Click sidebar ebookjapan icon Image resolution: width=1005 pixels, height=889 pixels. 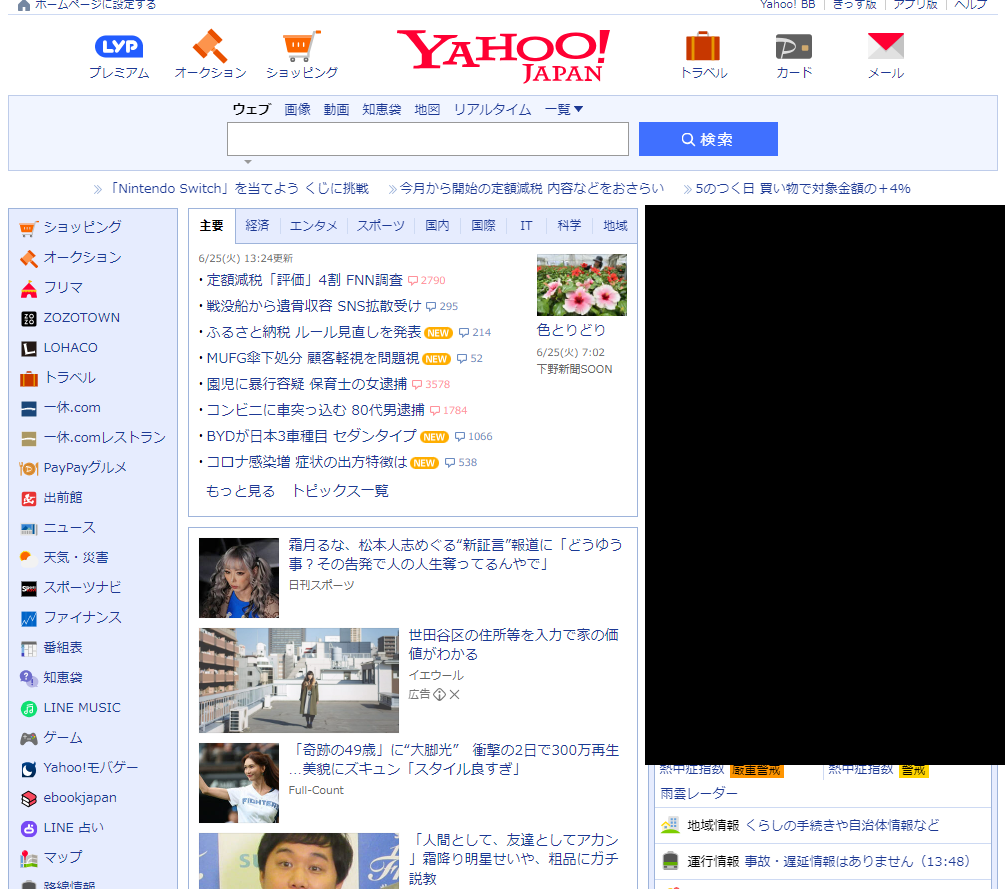pos(29,799)
